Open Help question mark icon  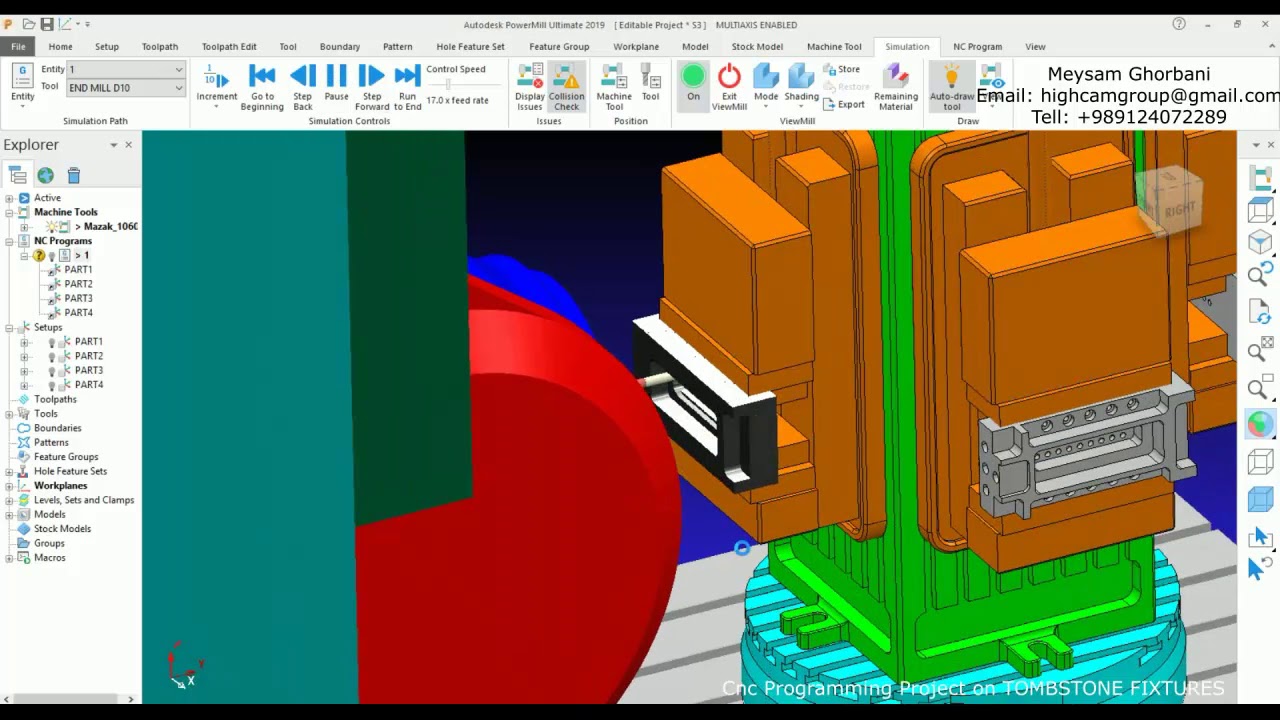pyautogui.click(x=1179, y=24)
